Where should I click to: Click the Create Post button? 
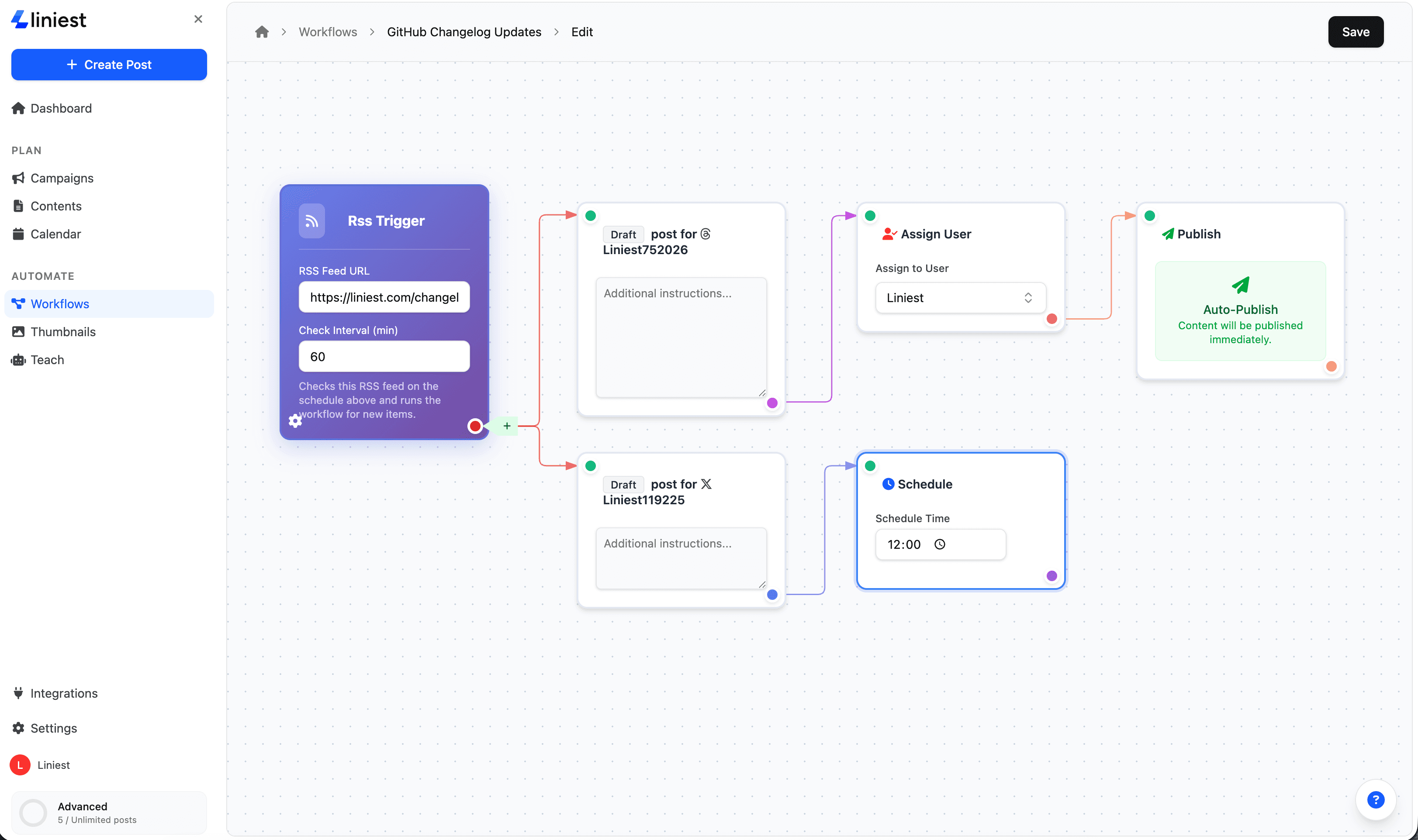(x=109, y=65)
